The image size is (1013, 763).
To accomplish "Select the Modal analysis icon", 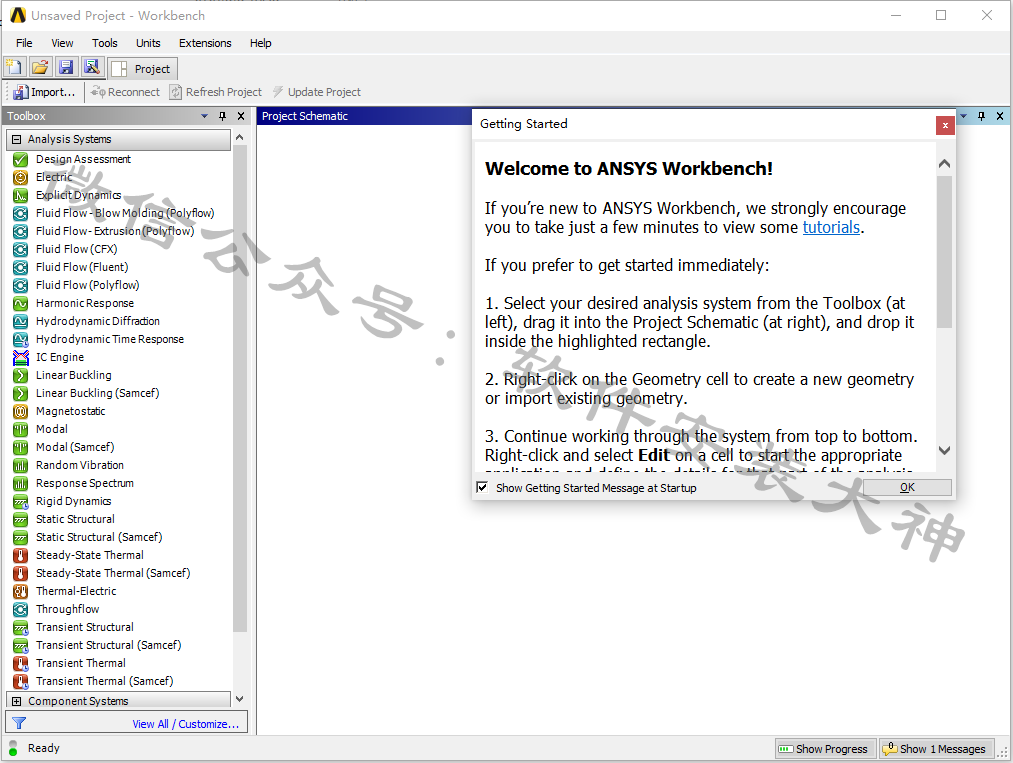I will pos(21,430).
